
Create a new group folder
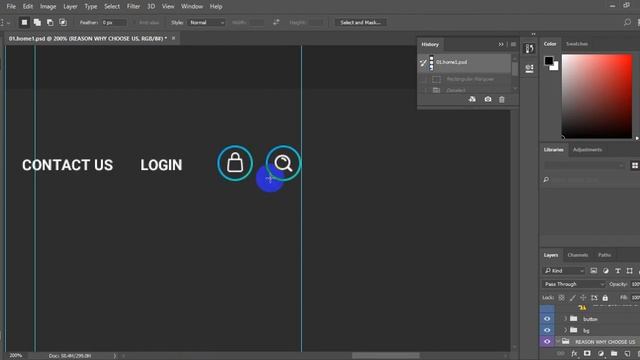coord(614,353)
